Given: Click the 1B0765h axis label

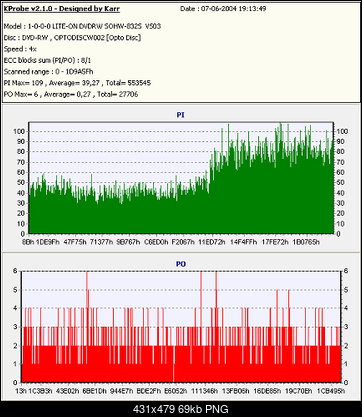Looking at the screenshot, I should (306, 242).
